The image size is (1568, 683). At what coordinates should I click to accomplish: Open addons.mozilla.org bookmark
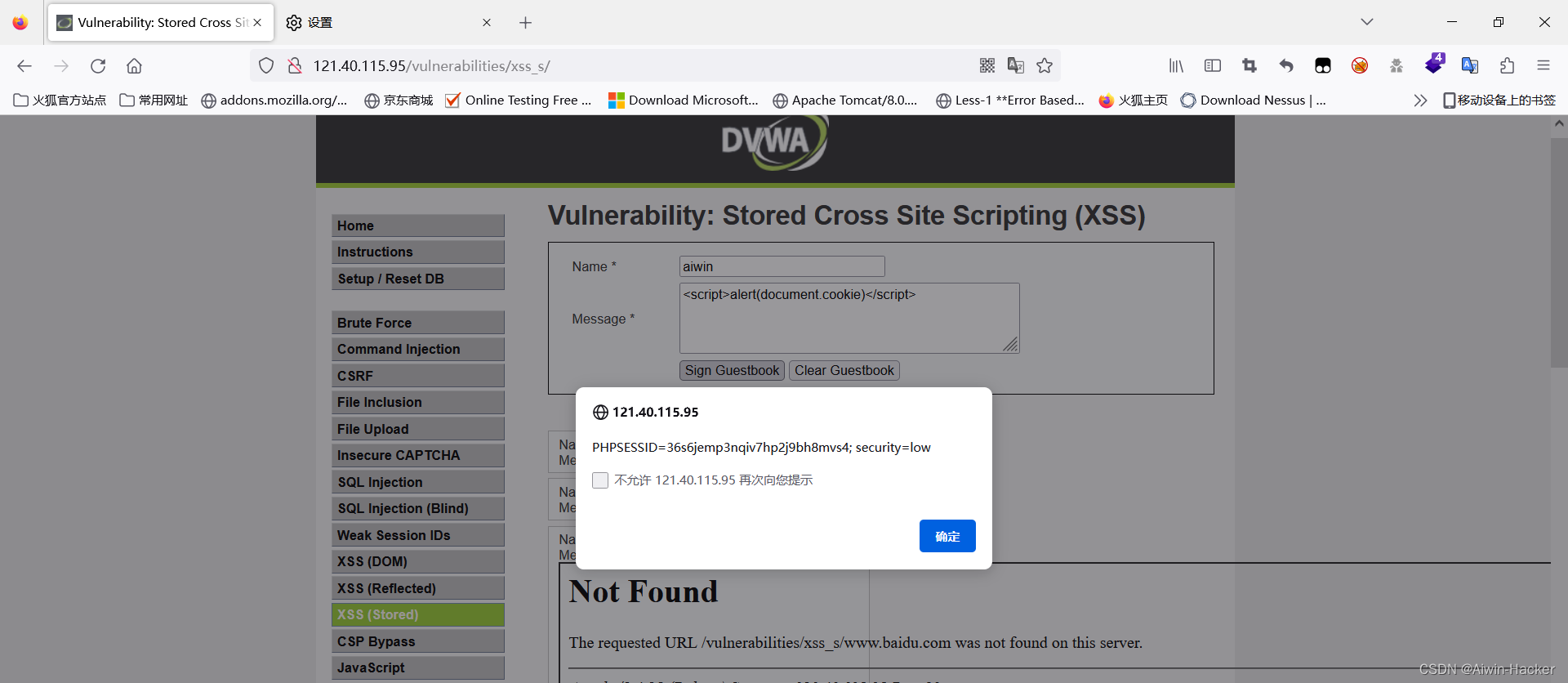(274, 100)
